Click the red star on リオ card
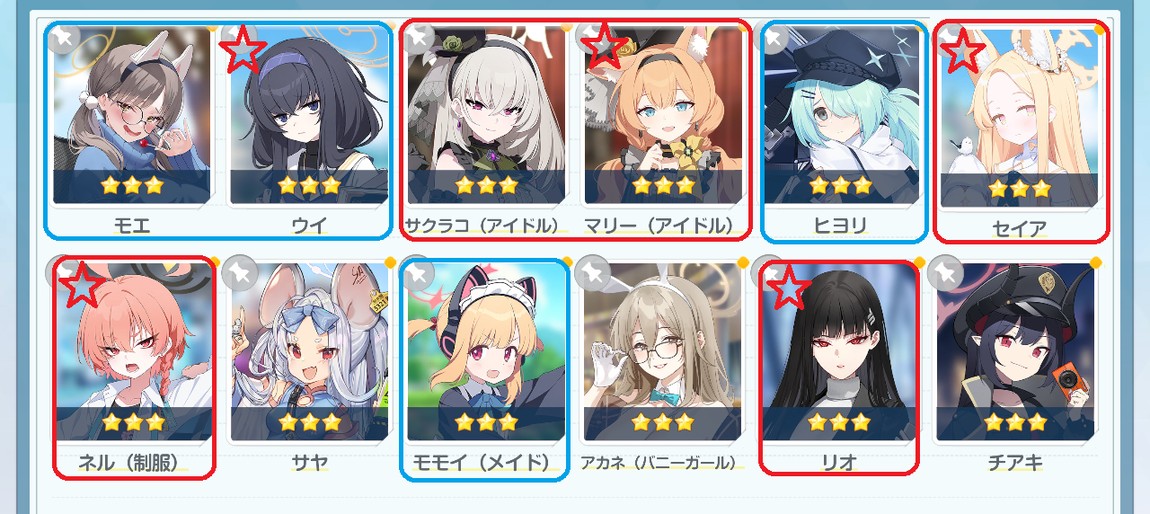1150x514 pixels. pyautogui.click(x=788, y=286)
